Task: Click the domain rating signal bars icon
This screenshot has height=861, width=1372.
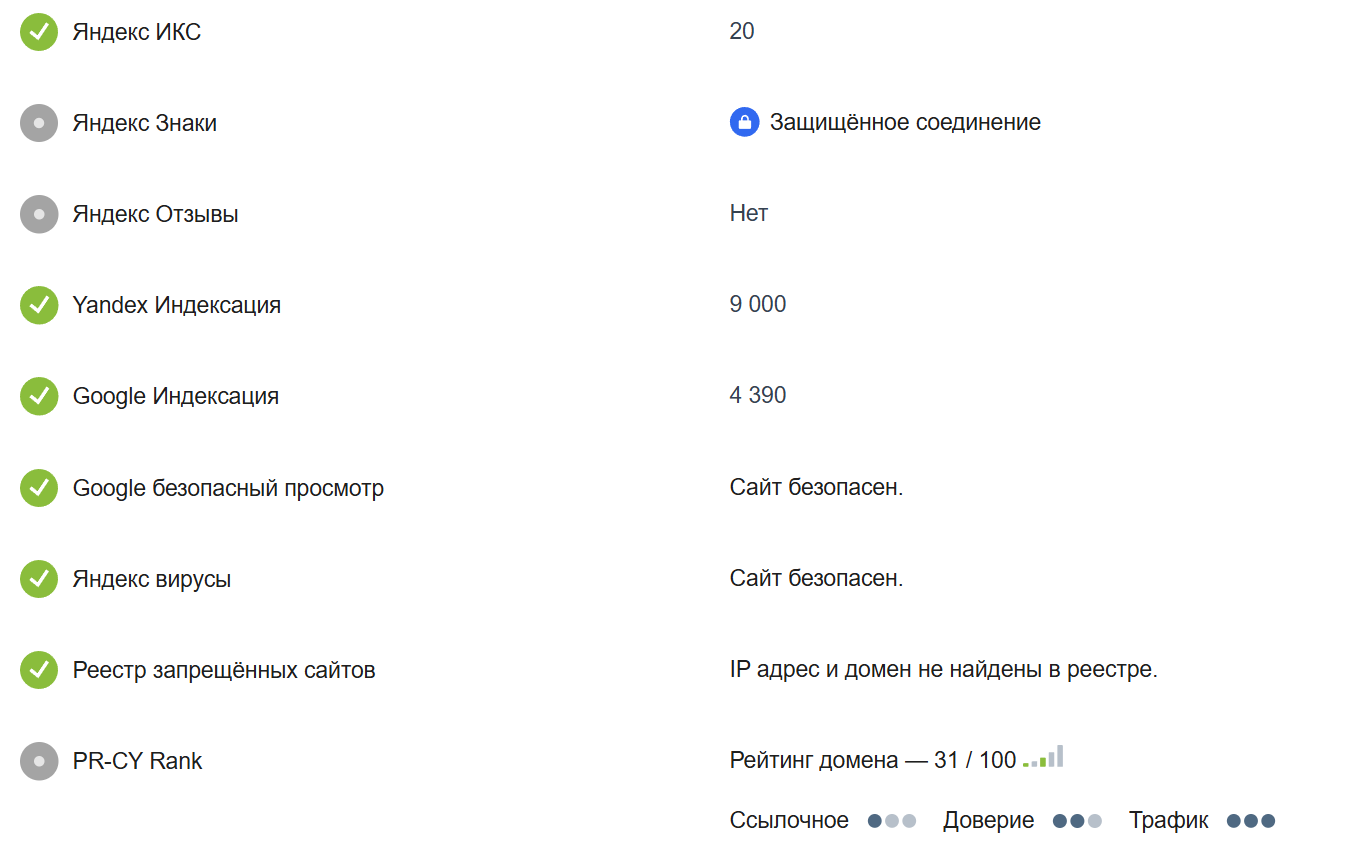Action: [1043, 757]
